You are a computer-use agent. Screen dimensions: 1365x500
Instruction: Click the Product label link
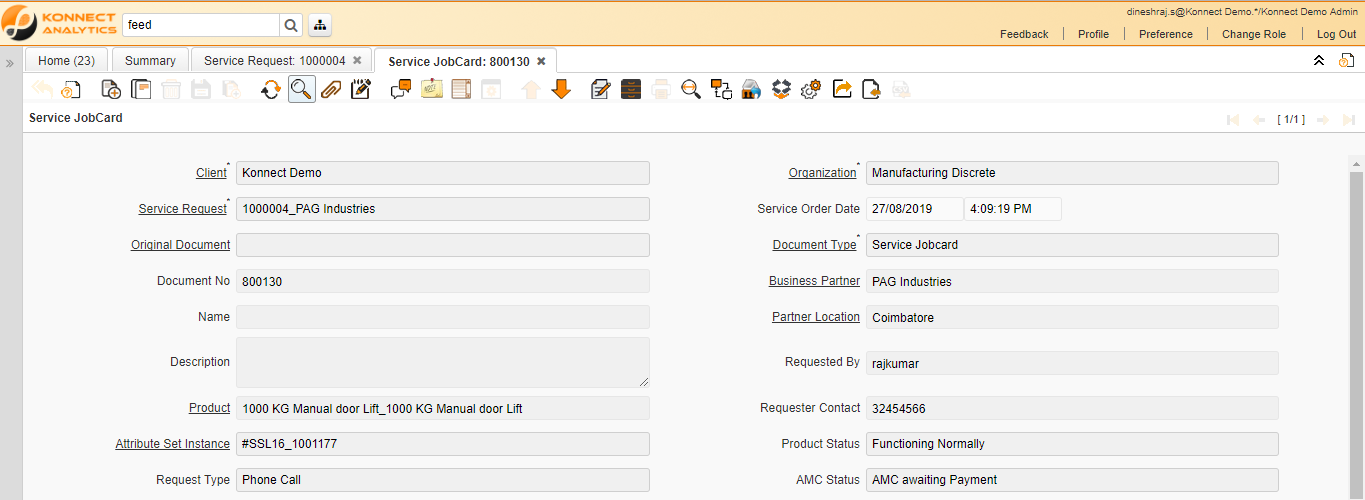[x=209, y=408]
